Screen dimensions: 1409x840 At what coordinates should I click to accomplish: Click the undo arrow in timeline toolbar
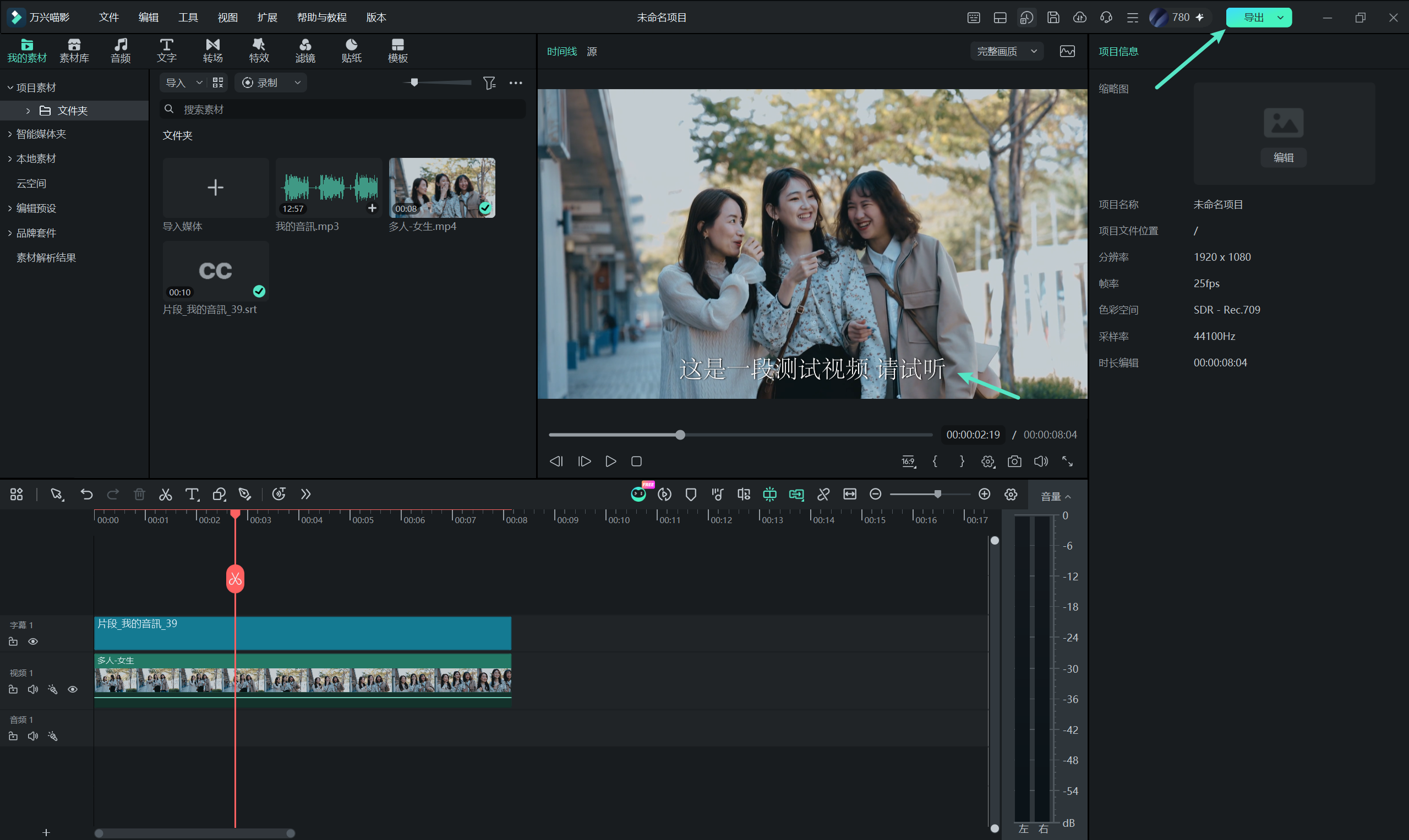point(86,494)
